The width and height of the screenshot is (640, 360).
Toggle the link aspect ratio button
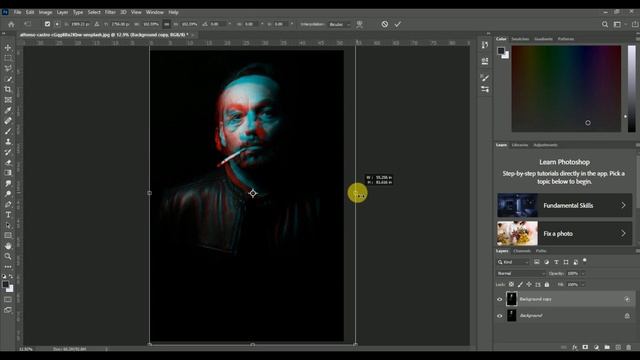pos(167,24)
